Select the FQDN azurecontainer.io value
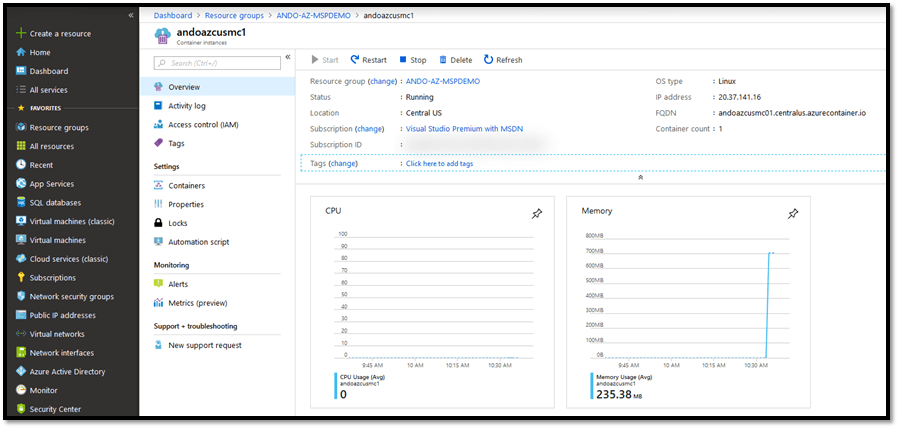Screen dimensions: 899x429 tap(792, 113)
